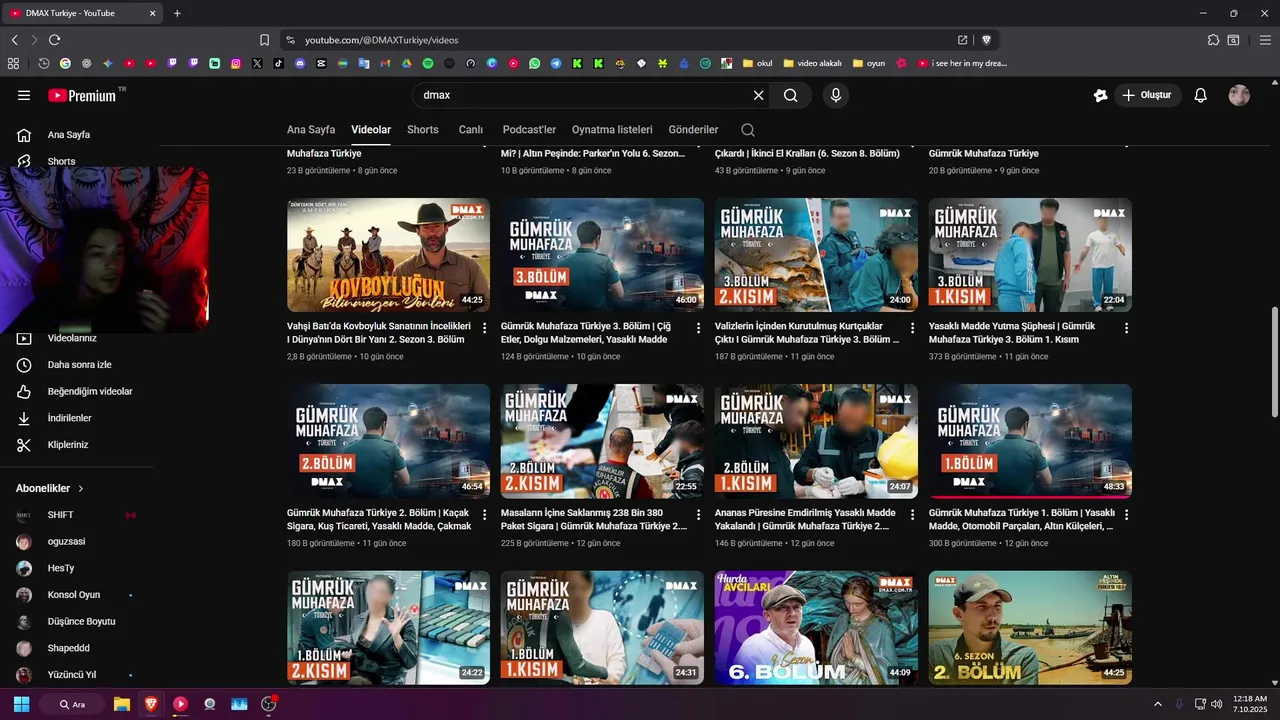This screenshot has width=1280, height=720.
Task: Search within the DMAX channel via magnifier
Action: (748, 130)
